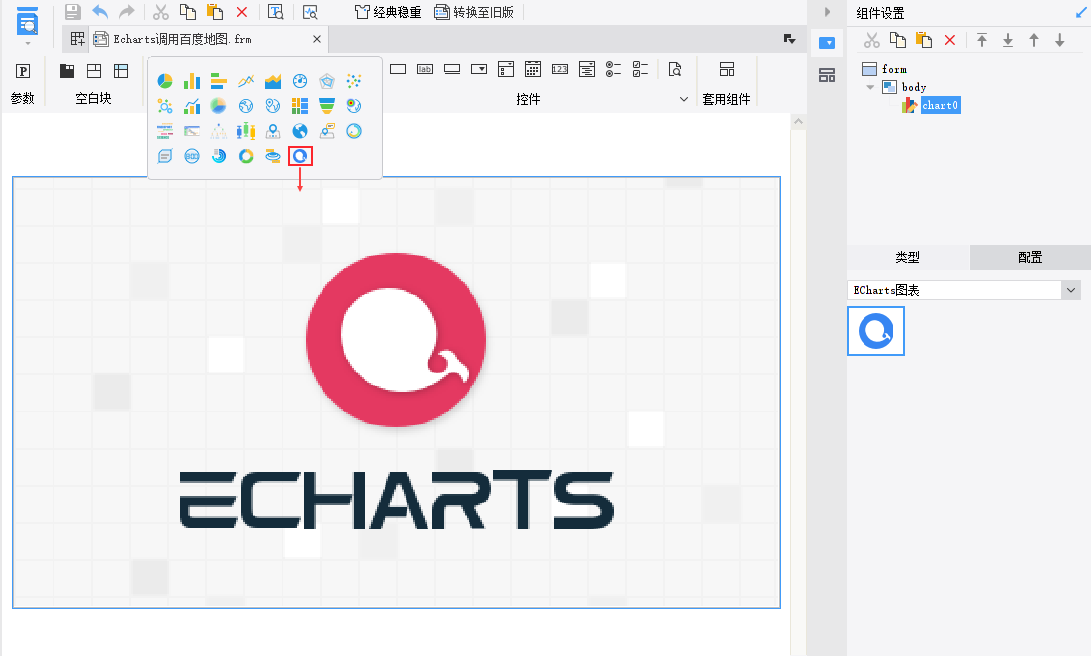
Task: Click the 参数 parameter P icon
Action: (23, 71)
